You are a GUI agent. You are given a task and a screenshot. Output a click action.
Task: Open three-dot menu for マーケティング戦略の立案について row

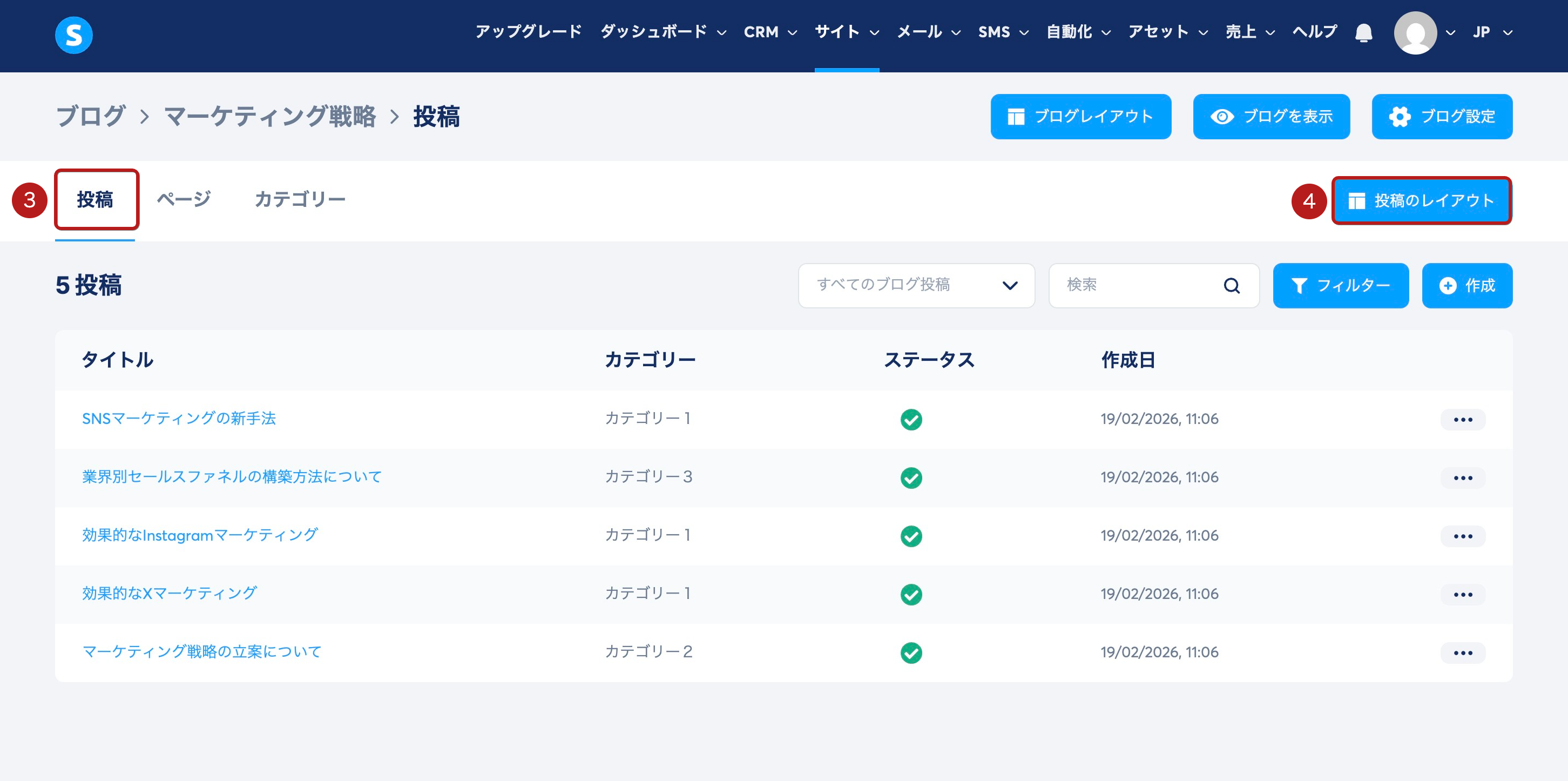(x=1462, y=652)
